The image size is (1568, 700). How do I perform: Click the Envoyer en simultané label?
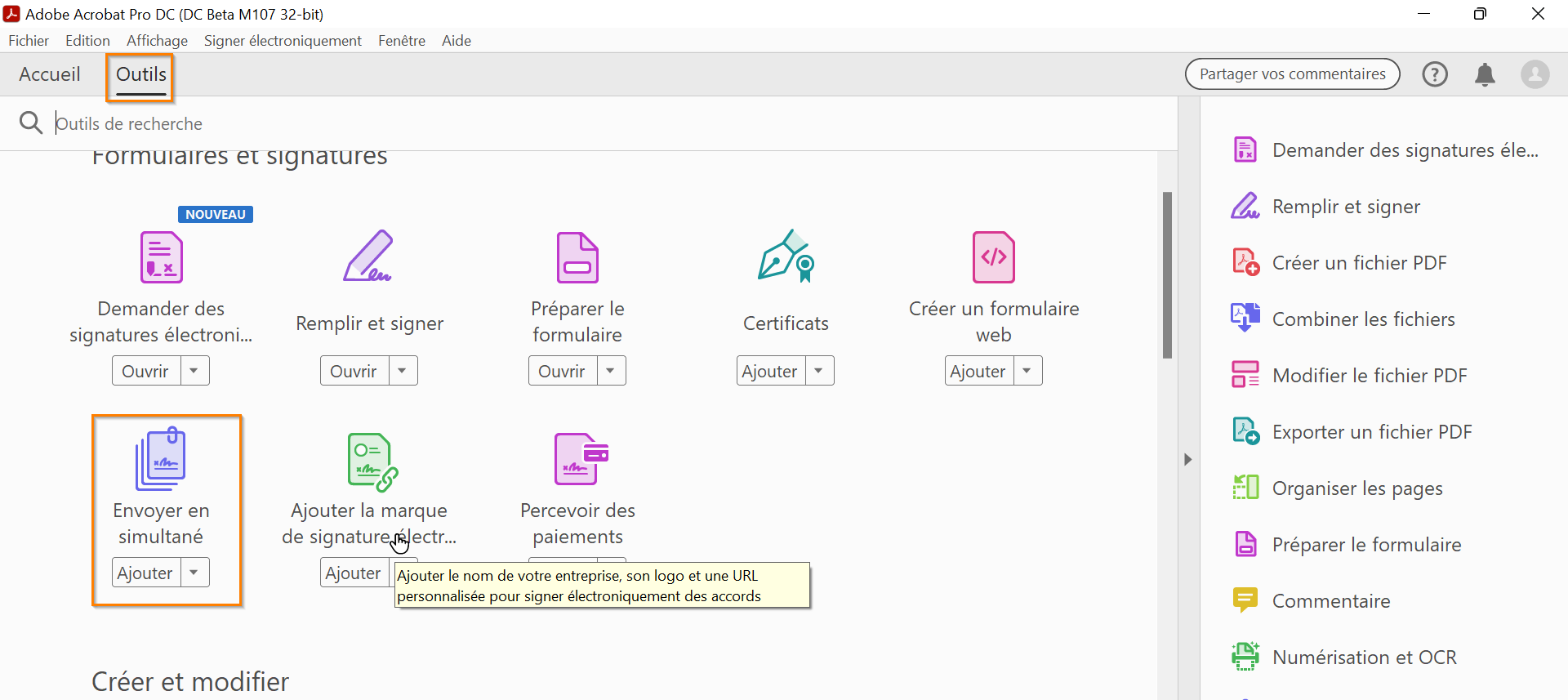click(x=161, y=524)
